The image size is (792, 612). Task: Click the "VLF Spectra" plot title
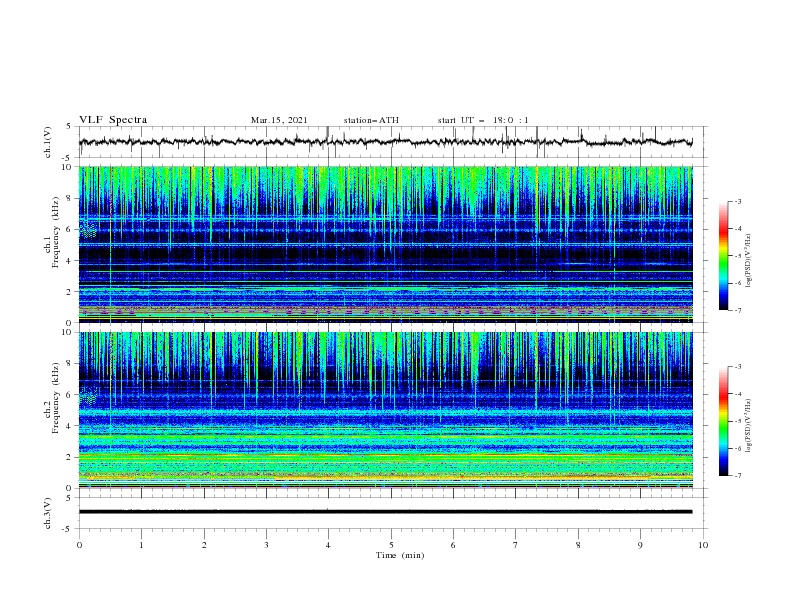pyautogui.click(x=113, y=120)
